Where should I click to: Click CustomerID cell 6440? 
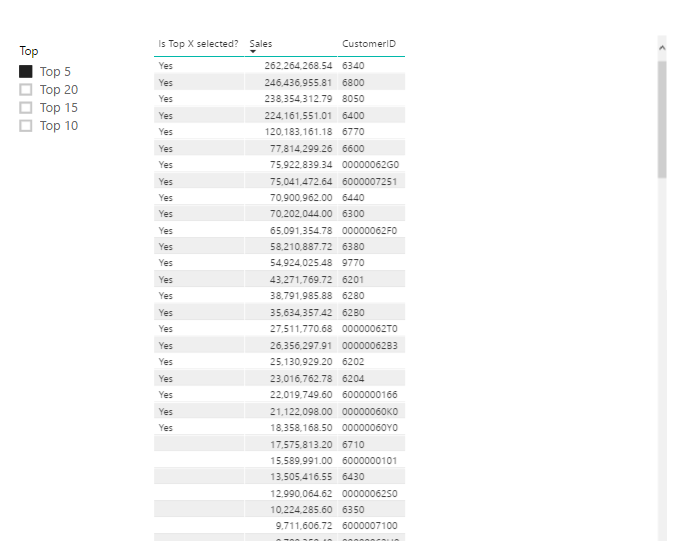pos(353,198)
